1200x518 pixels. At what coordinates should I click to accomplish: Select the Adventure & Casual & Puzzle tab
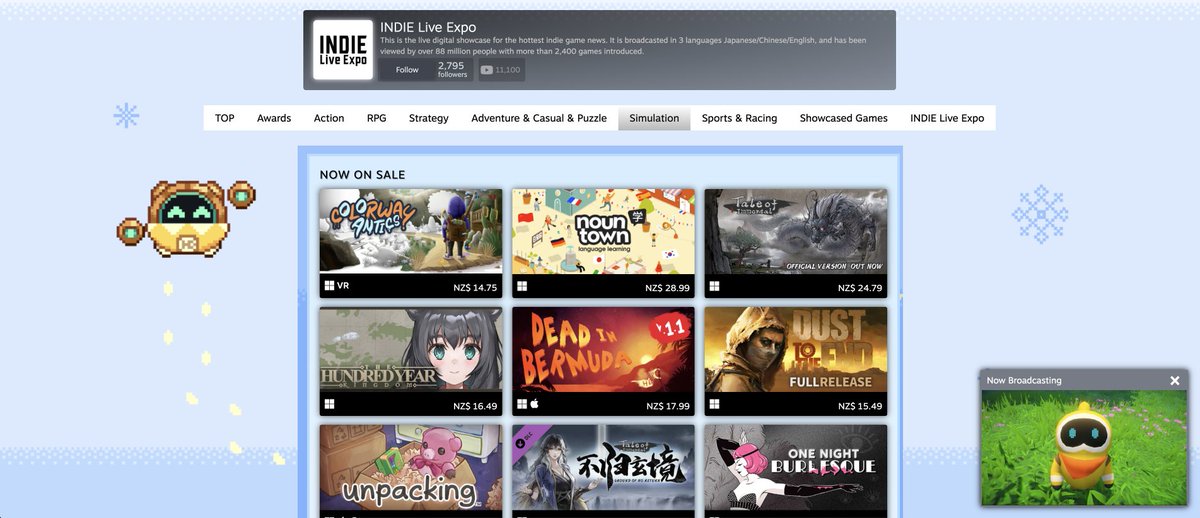[x=539, y=118]
